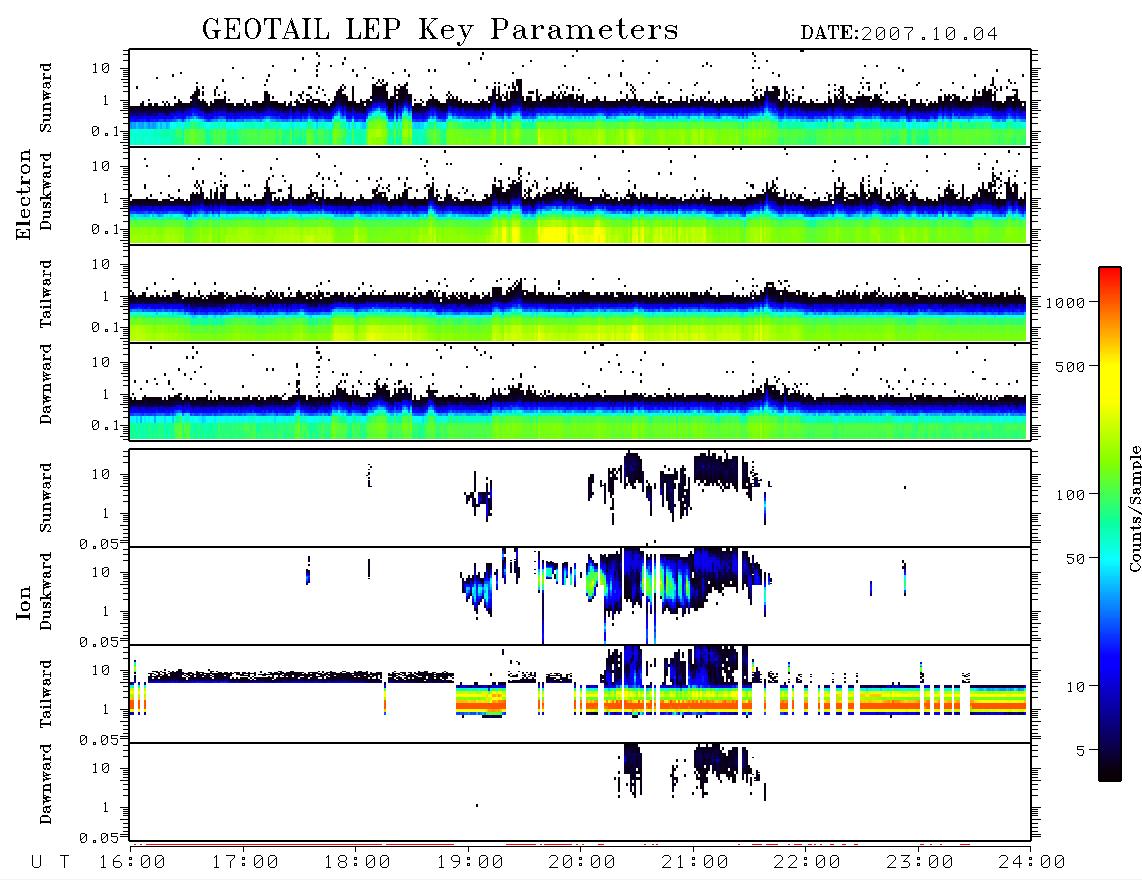Click the 22:00 time tick label
This screenshot has width=1142, height=880.
point(807,863)
